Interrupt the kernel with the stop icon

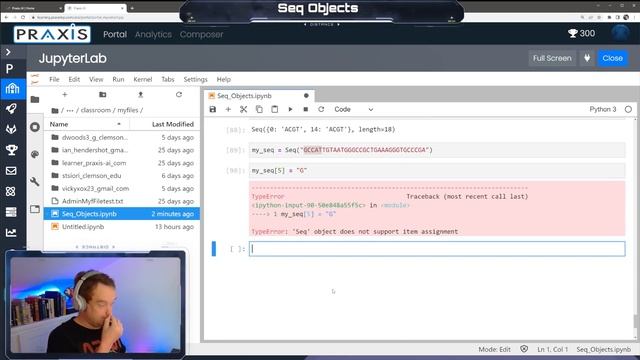click(x=306, y=109)
